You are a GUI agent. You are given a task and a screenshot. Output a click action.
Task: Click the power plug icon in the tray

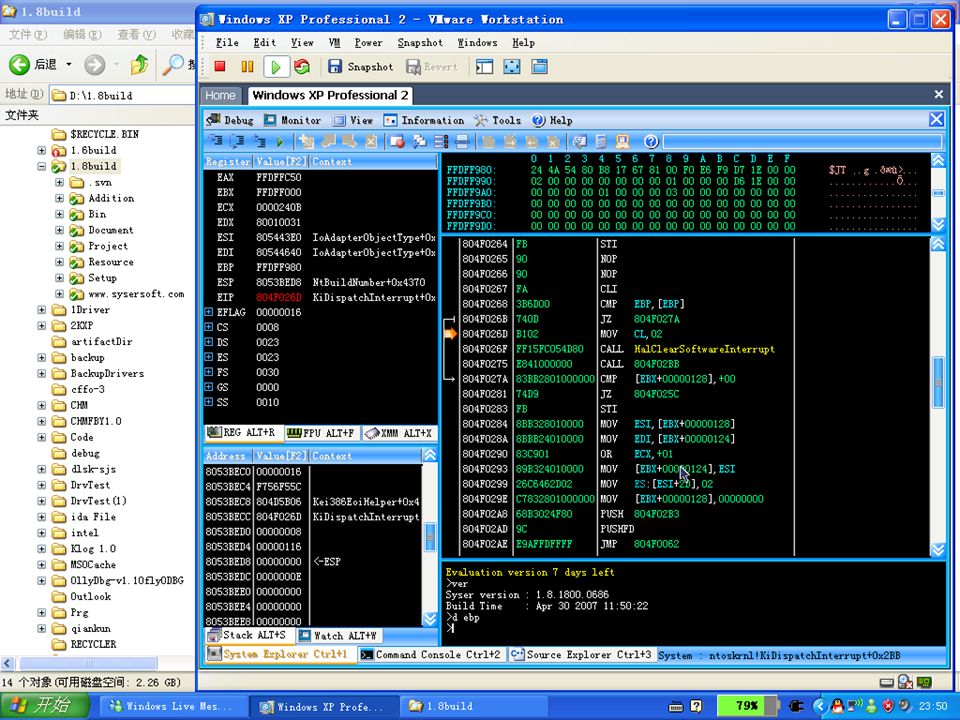pyautogui.click(x=797, y=706)
